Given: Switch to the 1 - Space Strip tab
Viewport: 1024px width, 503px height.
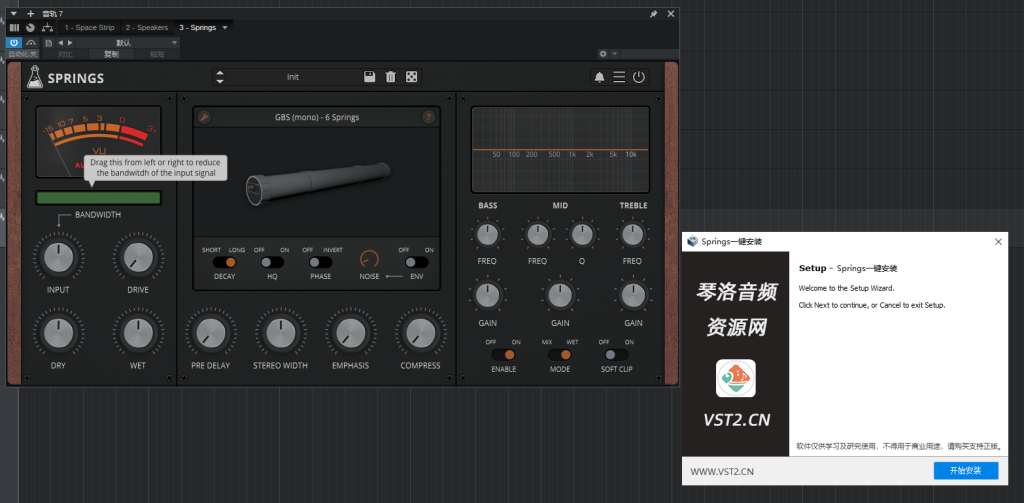Looking at the screenshot, I should 88,27.
